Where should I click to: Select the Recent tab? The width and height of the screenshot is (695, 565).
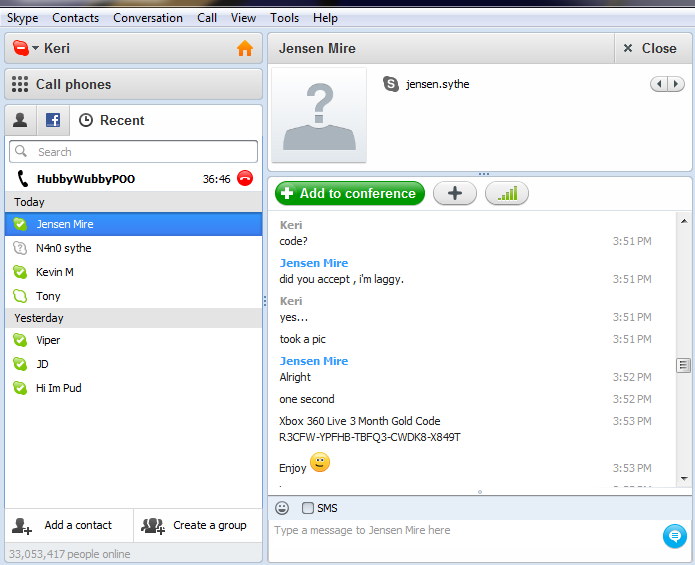(x=112, y=120)
